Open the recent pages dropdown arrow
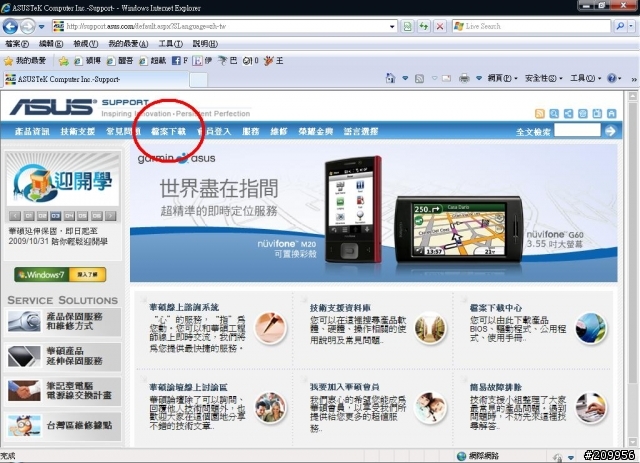640x463 pixels. [x=42, y=27]
